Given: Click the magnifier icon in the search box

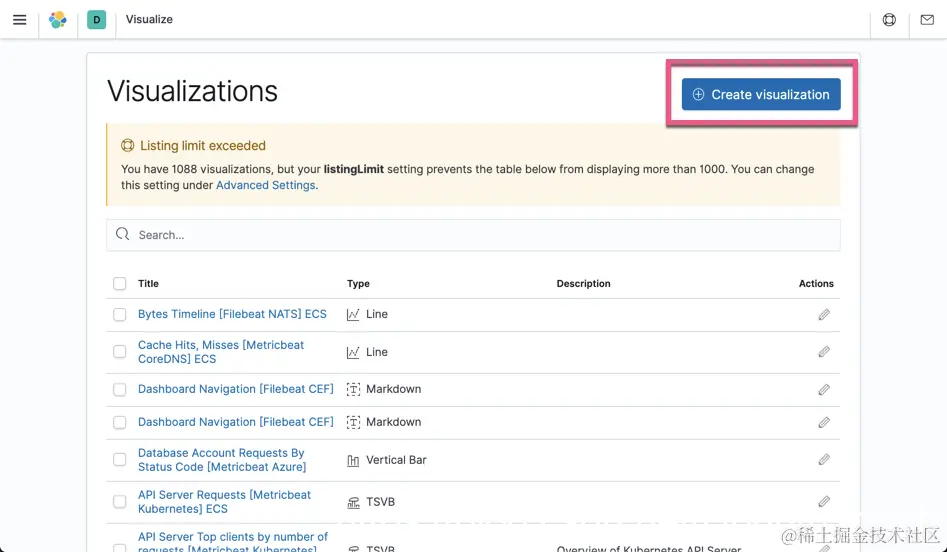Looking at the screenshot, I should click(x=123, y=234).
